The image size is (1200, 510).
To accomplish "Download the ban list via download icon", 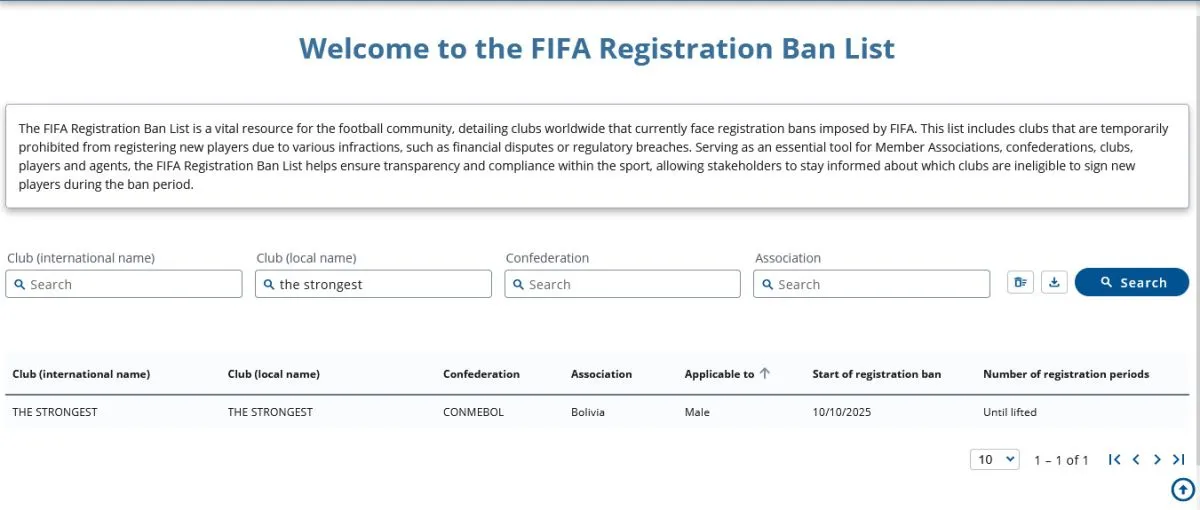I will pyautogui.click(x=1054, y=283).
